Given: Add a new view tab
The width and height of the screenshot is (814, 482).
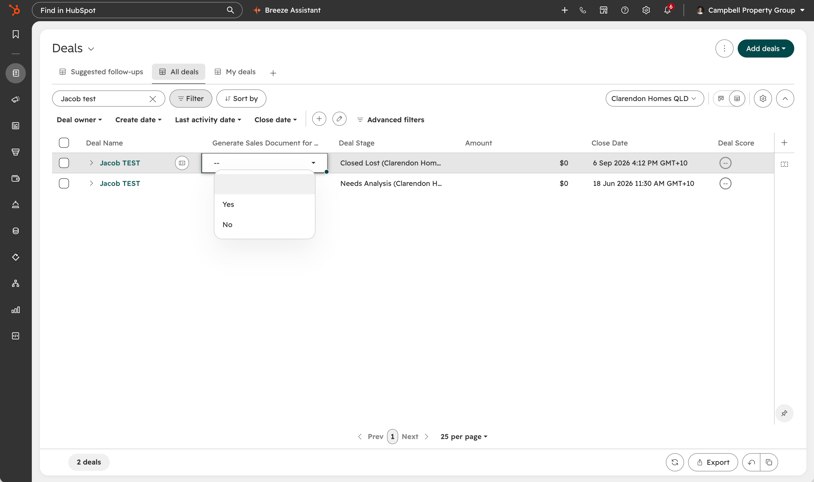Looking at the screenshot, I should click(x=273, y=73).
